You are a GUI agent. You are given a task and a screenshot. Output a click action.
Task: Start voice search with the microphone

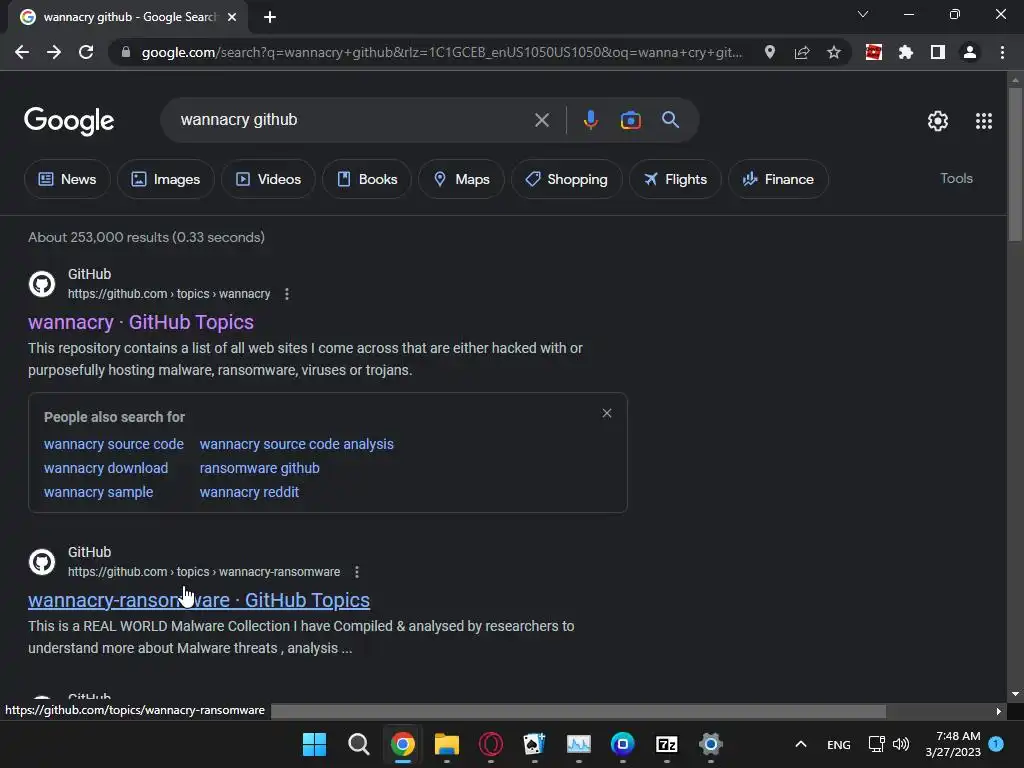(590, 120)
